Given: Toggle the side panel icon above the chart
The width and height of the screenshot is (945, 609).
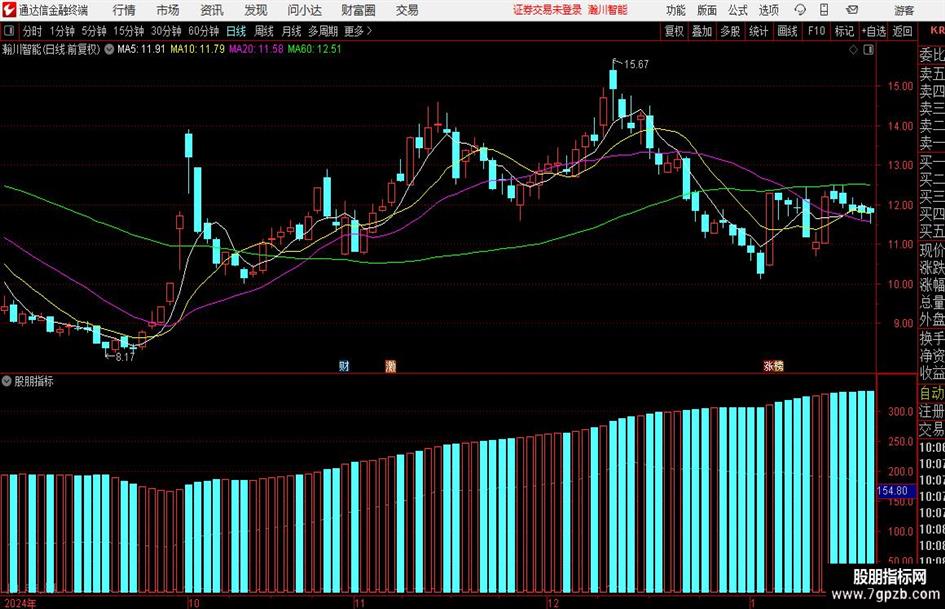Looking at the screenshot, I should [x=868, y=50].
